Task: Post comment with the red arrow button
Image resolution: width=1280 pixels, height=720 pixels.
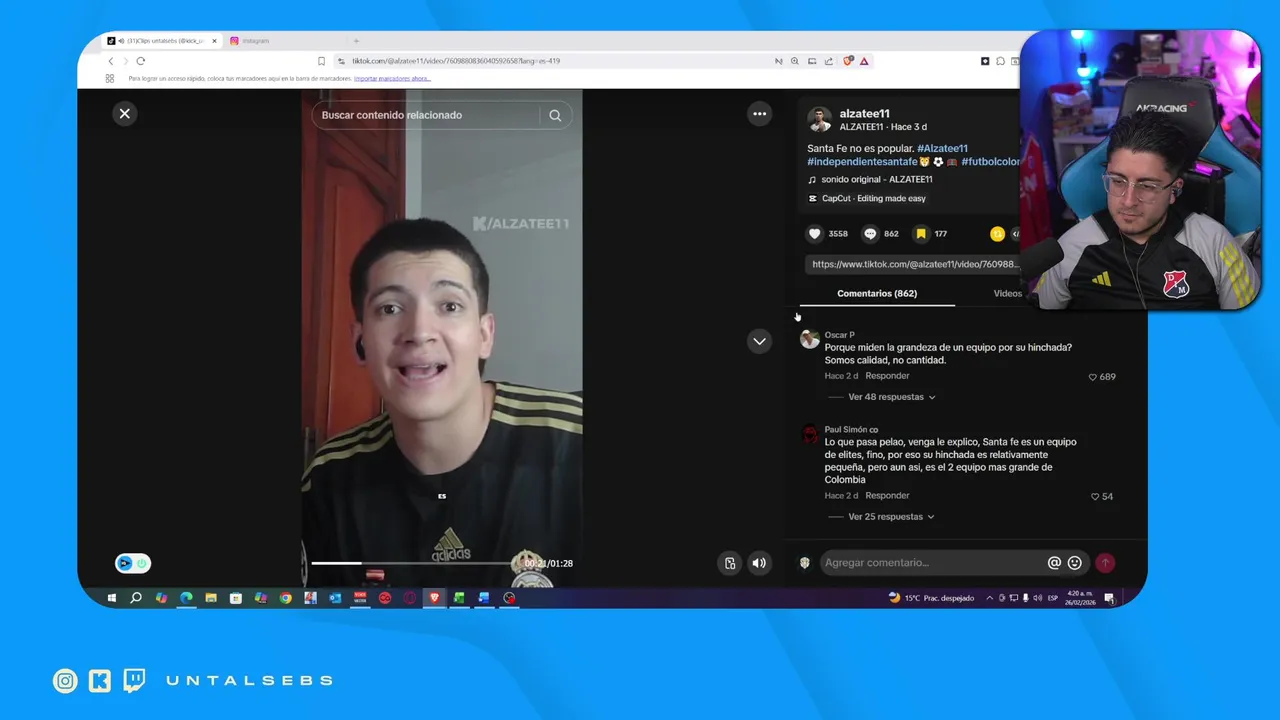Action: (1105, 563)
